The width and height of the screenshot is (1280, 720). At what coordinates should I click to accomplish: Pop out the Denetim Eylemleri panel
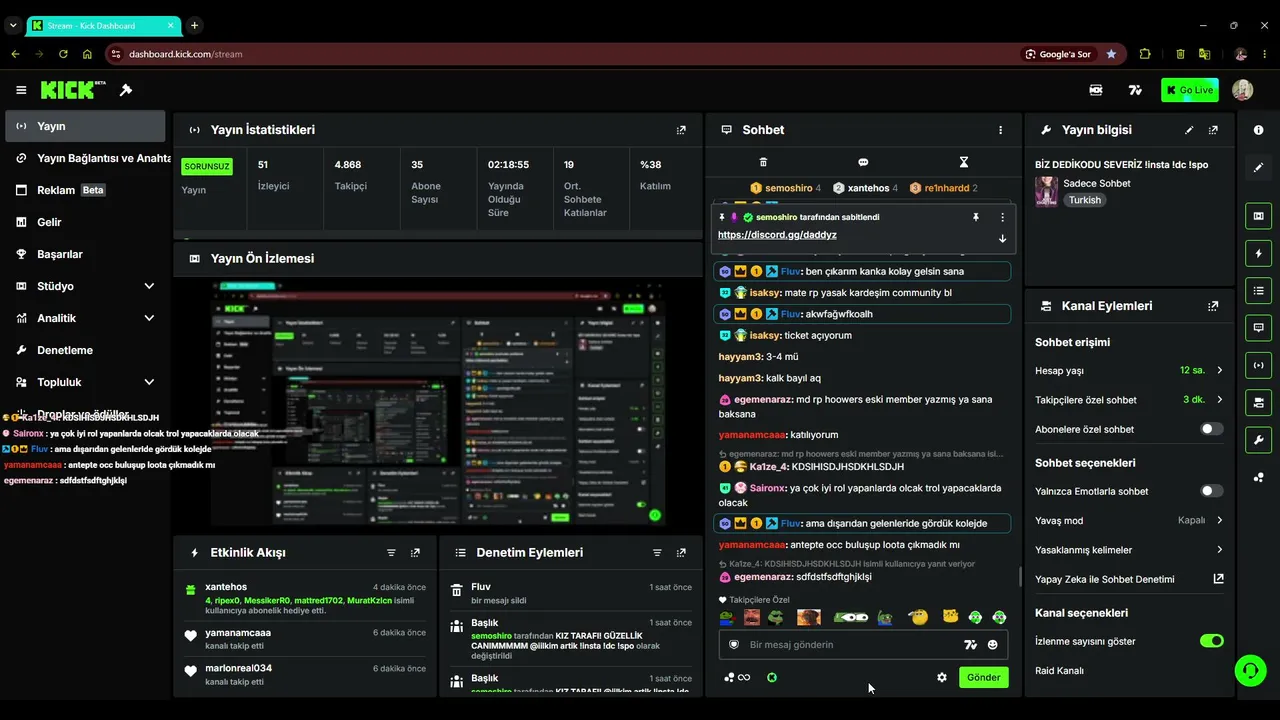681,552
